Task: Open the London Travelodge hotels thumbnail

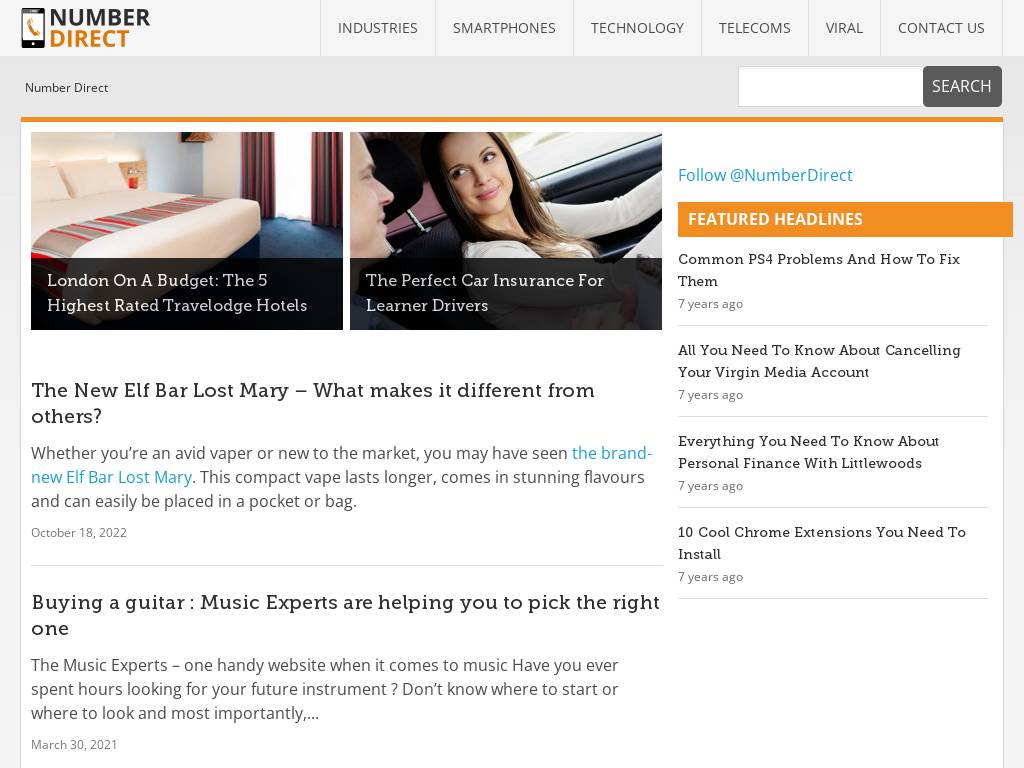Action: pos(187,231)
